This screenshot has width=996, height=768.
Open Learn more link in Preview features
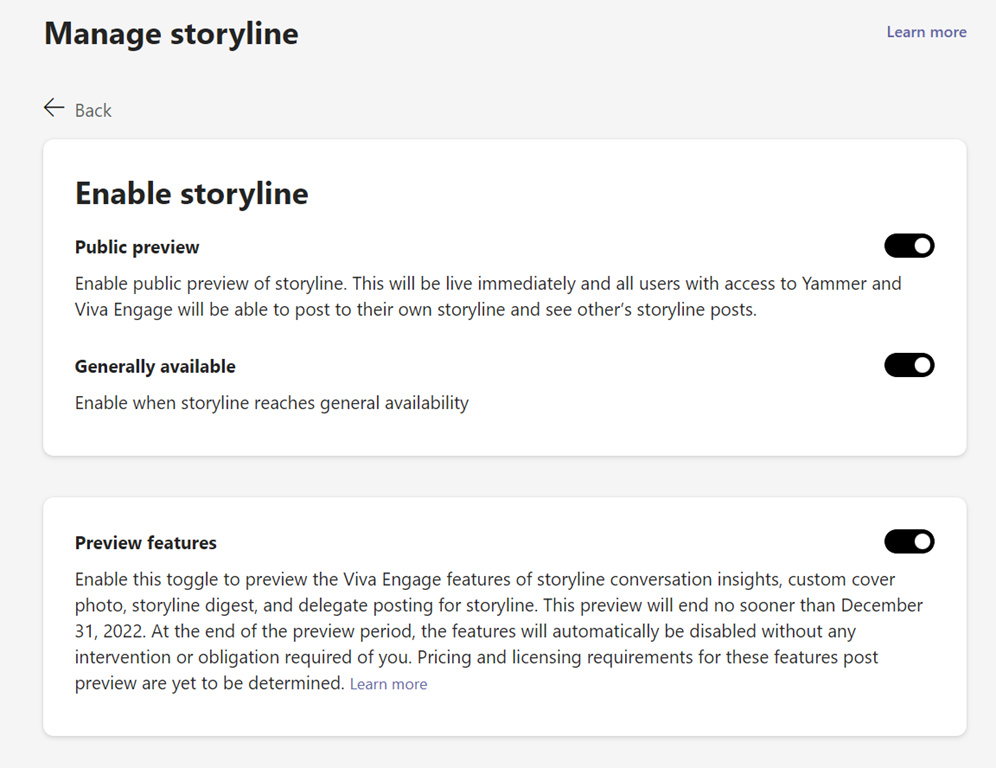pos(388,684)
